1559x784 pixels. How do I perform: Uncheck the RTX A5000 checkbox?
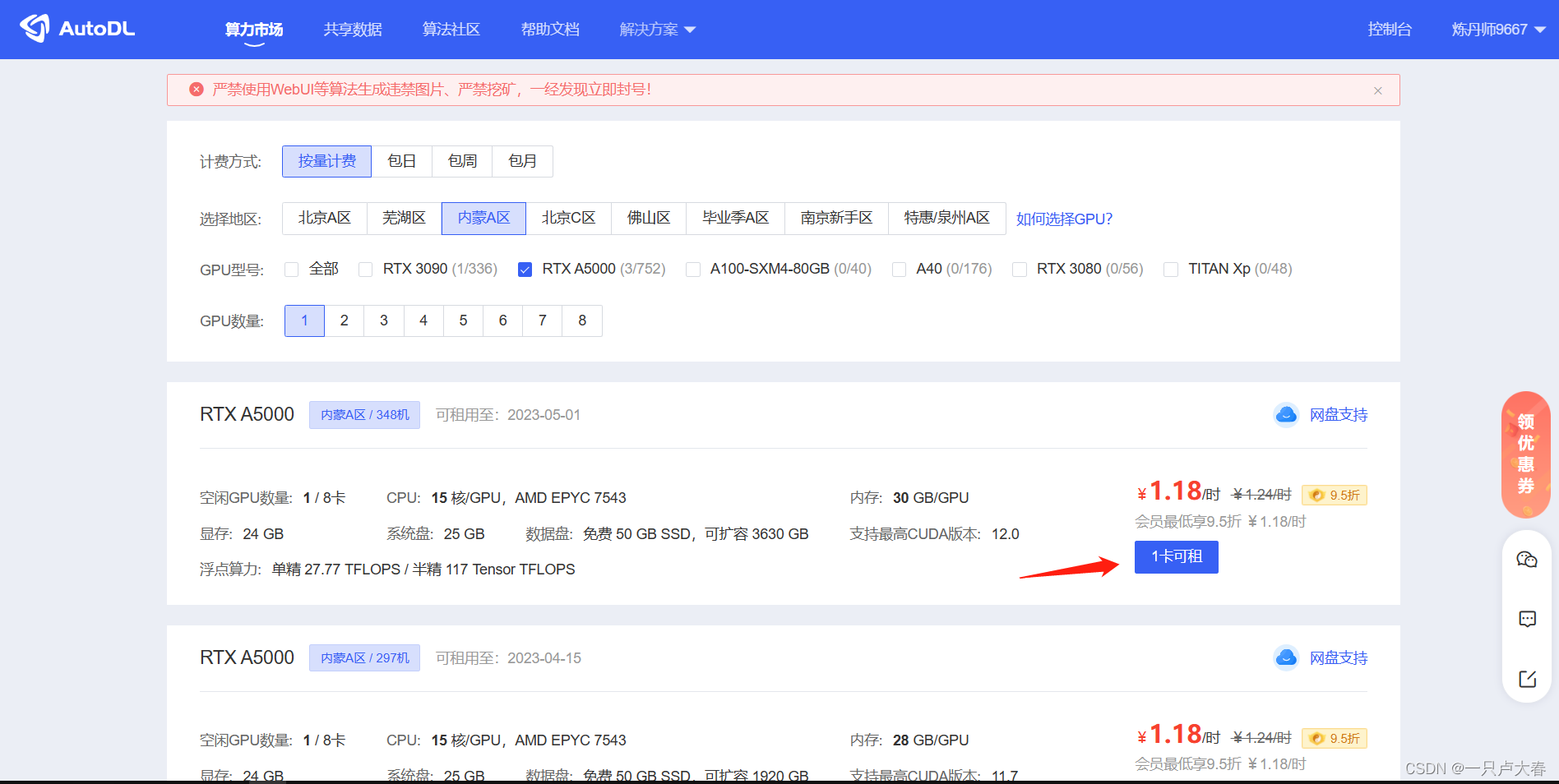[525, 270]
